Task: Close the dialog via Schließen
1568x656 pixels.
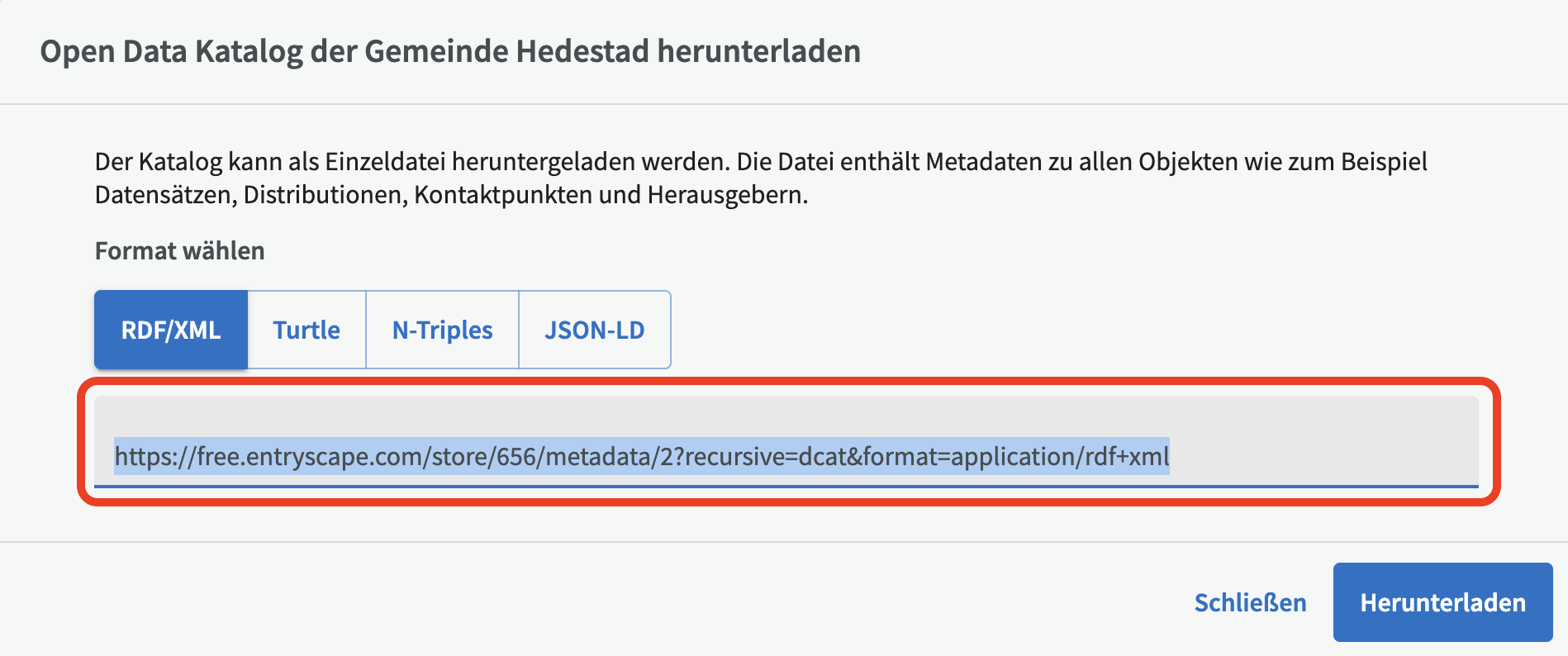Action: pyautogui.click(x=1250, y=602)
